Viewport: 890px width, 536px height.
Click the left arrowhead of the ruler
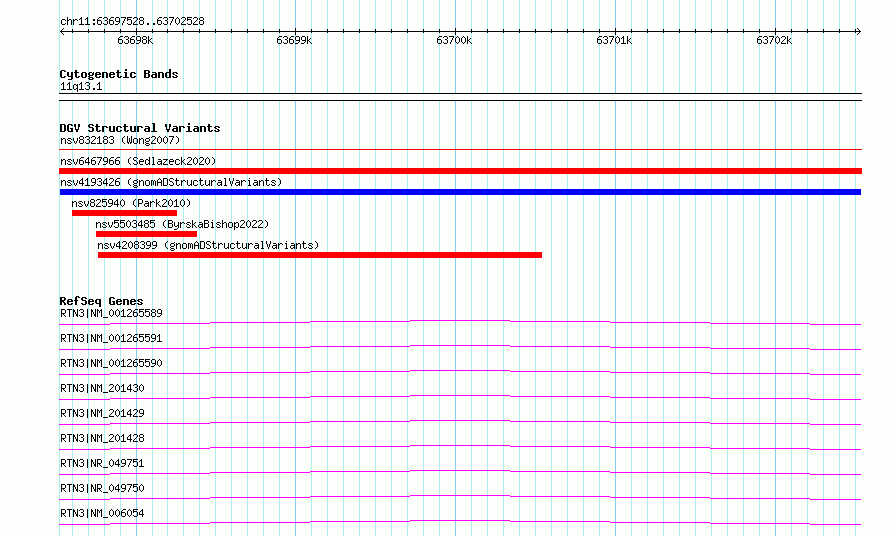[x=62, y=32]
